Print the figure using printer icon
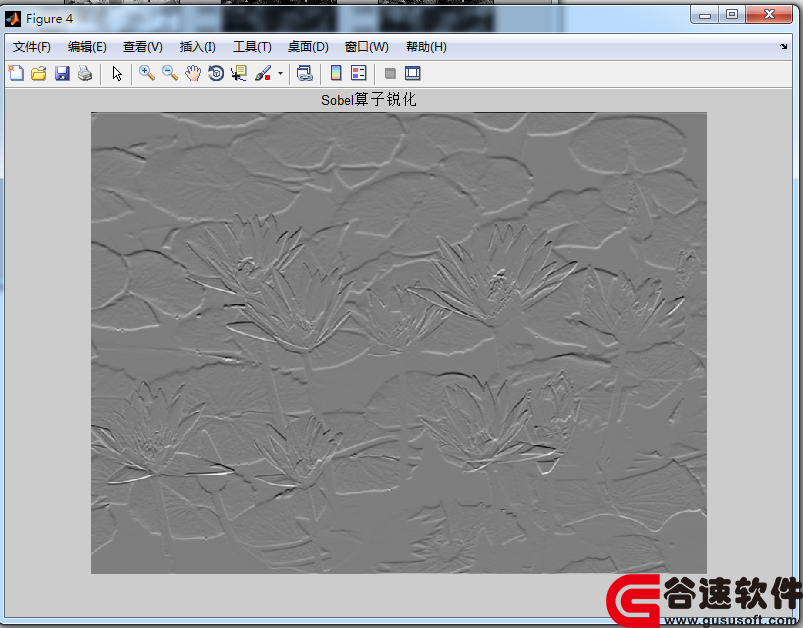 coord(85,73)
